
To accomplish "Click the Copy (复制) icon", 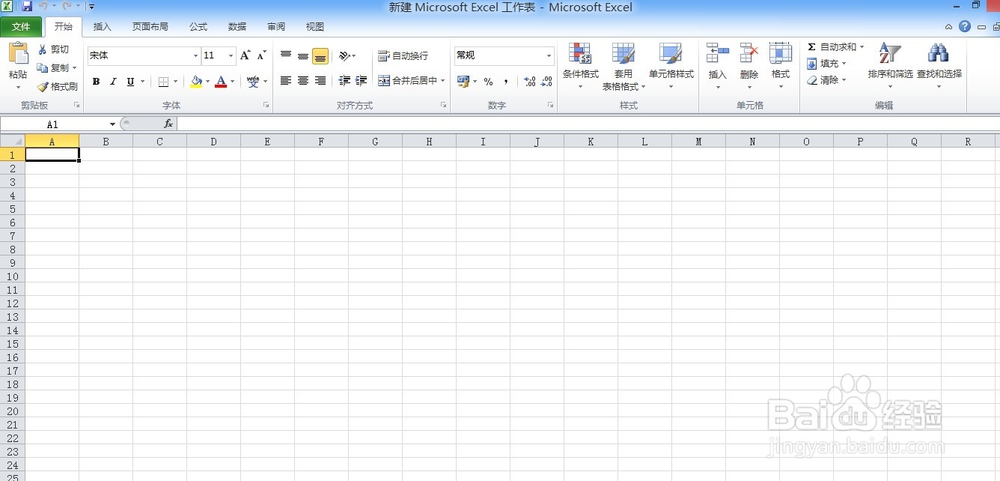I will coord(43,68).
